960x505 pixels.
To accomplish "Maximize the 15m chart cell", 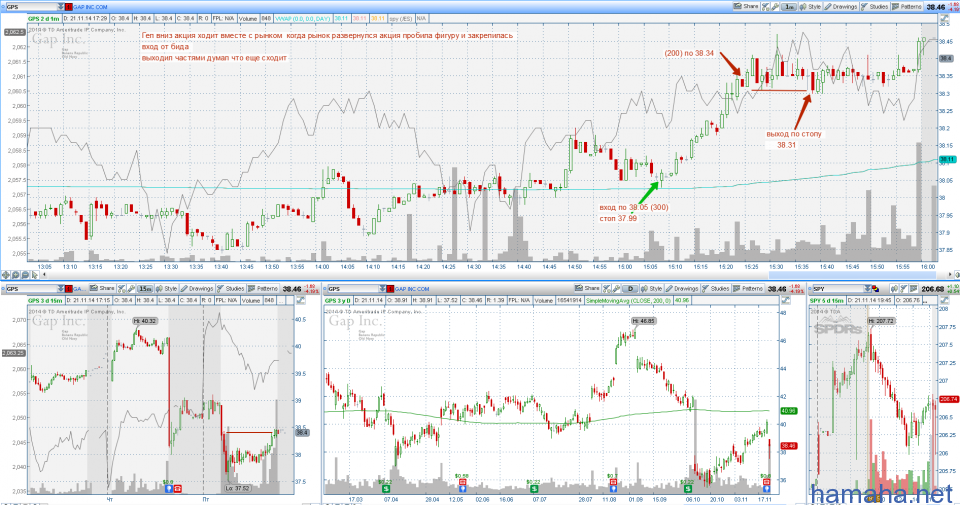I will (301, 300).
